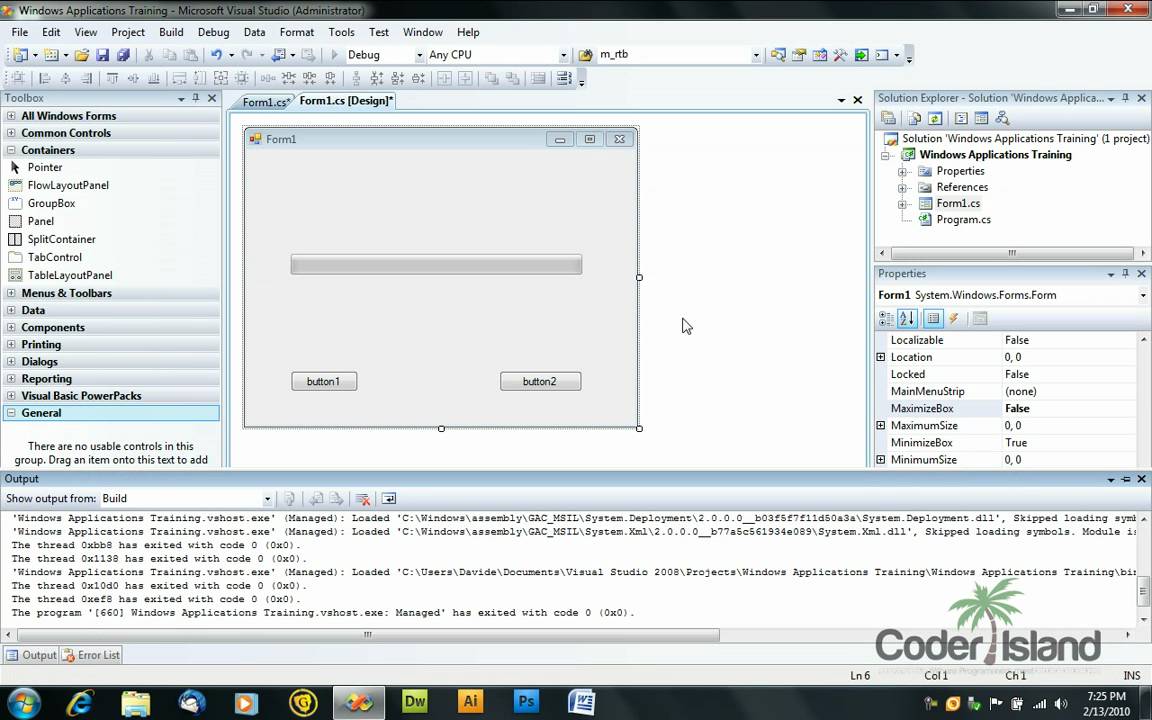This screenshot has height=720, width=1152.
Task: Click the Save All icon
Action: click(x=123, y=55)
